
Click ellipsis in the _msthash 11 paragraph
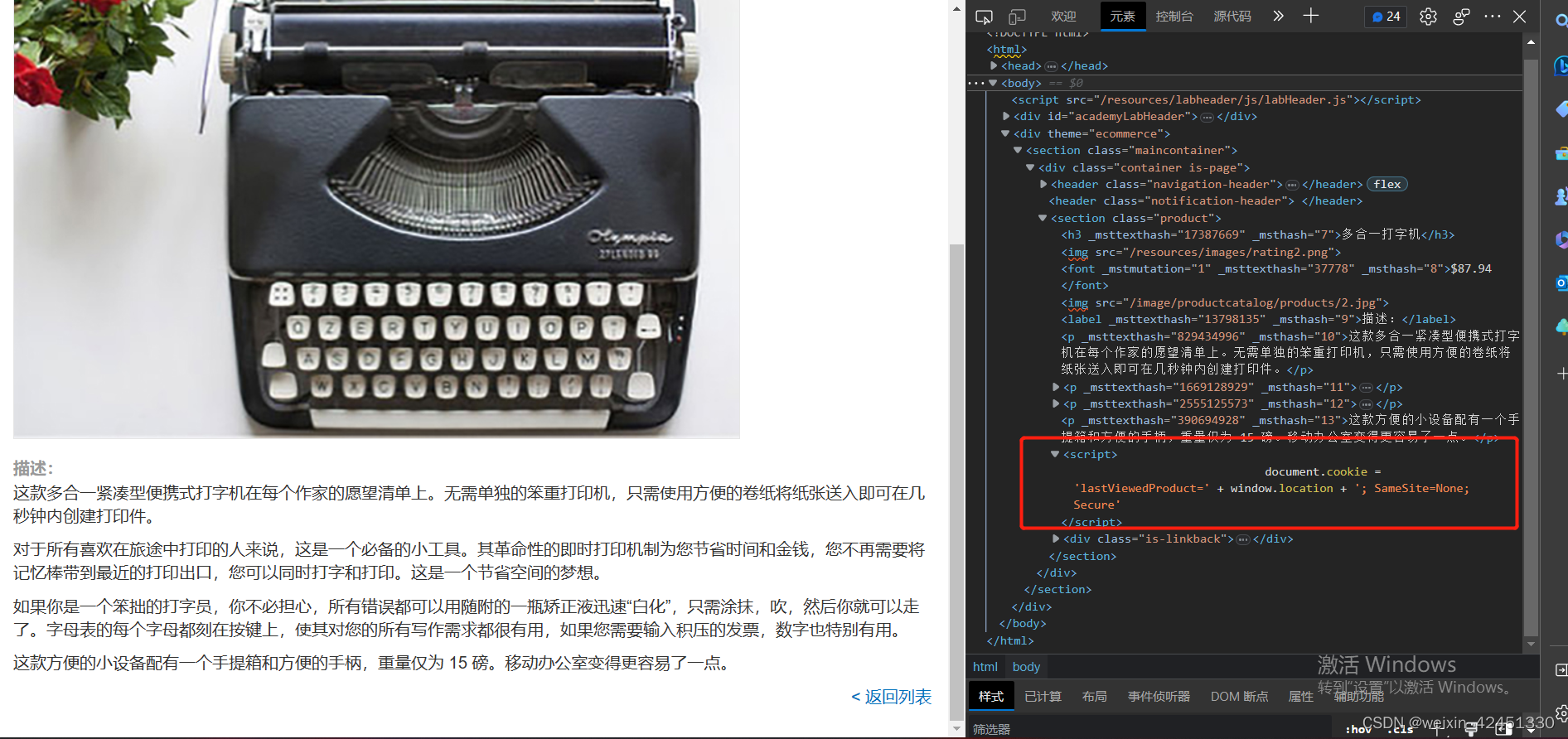click(x=1367, y=388)
